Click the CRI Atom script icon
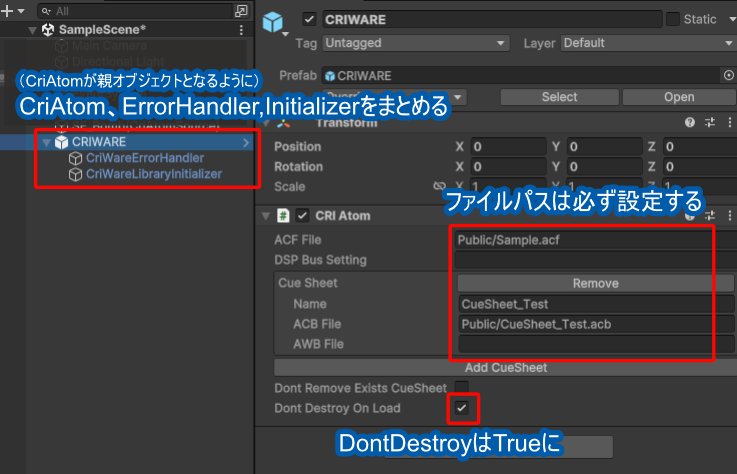The width and height of the screenshot is (737, 474). pos(283,216)
